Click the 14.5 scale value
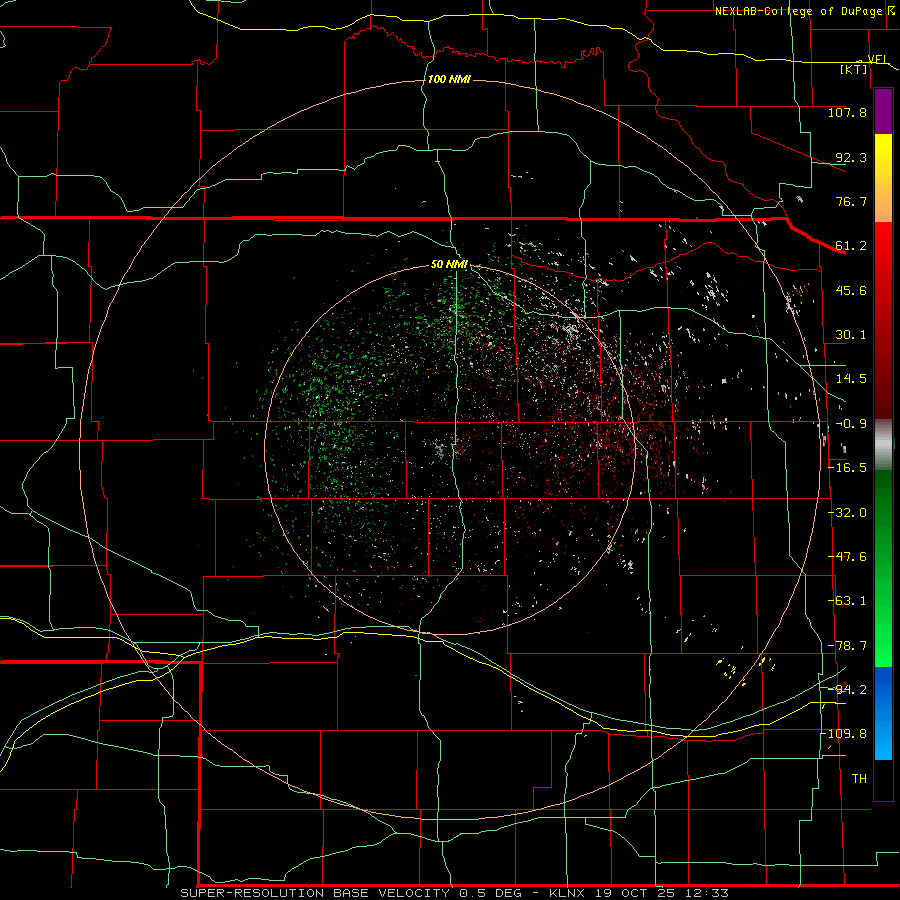Image resolution: width=900 pixels, height=900 pixels. 851,379
